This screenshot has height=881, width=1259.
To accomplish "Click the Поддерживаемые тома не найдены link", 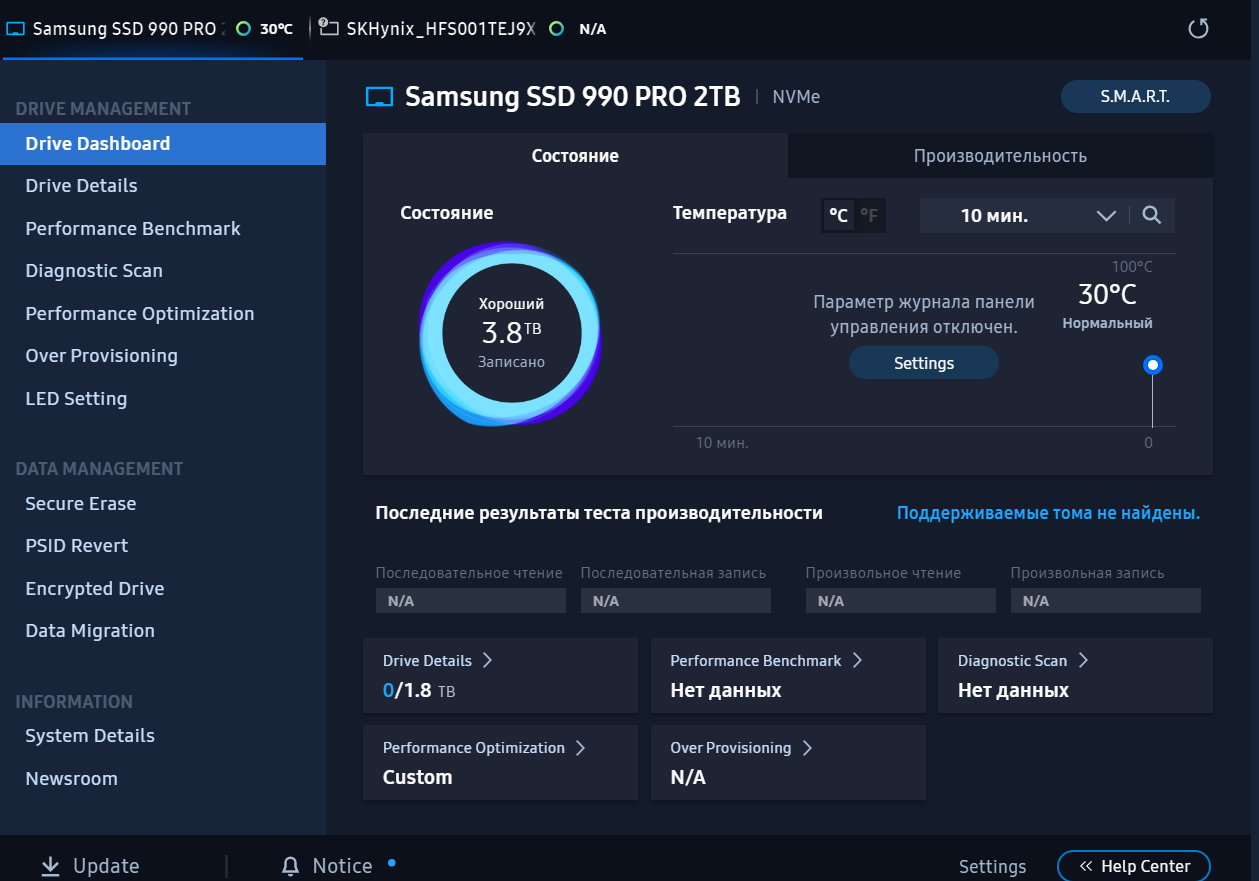I will click(x=1048, y=513).
